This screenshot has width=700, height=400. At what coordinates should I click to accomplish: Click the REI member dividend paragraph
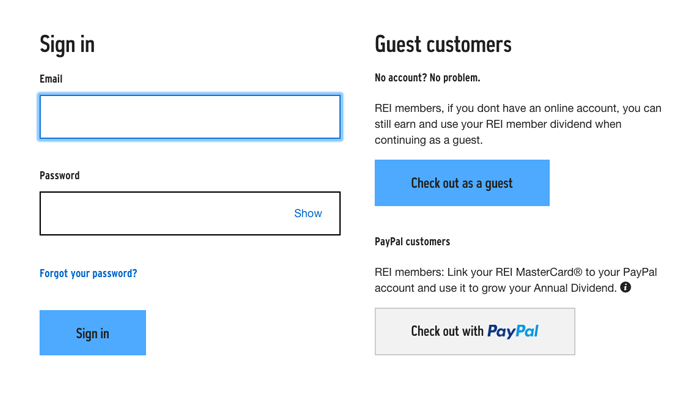[x=518, y=124]
